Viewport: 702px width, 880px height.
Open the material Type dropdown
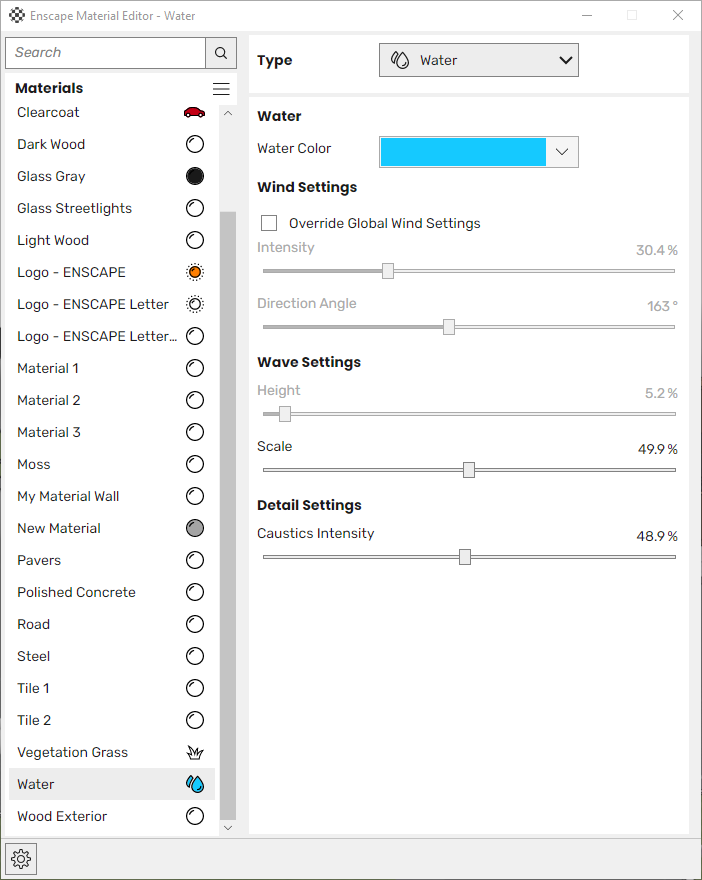[479, 60]
